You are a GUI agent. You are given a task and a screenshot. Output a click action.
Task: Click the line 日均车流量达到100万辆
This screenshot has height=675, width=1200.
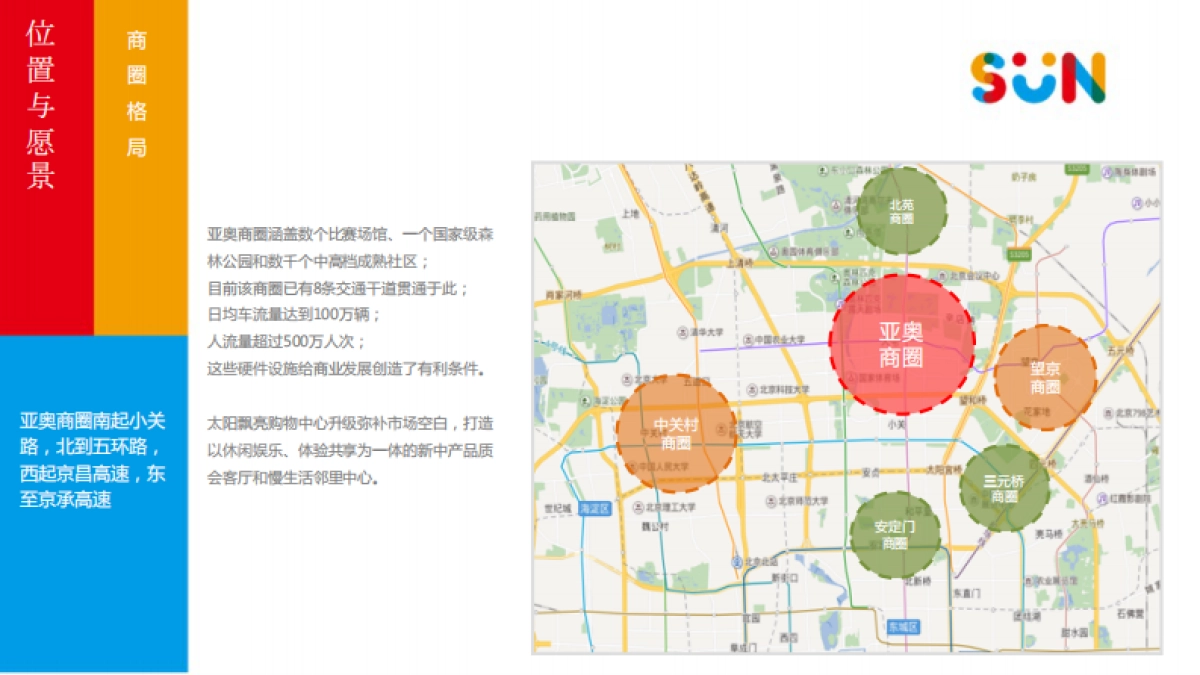(x=294, y=314)
